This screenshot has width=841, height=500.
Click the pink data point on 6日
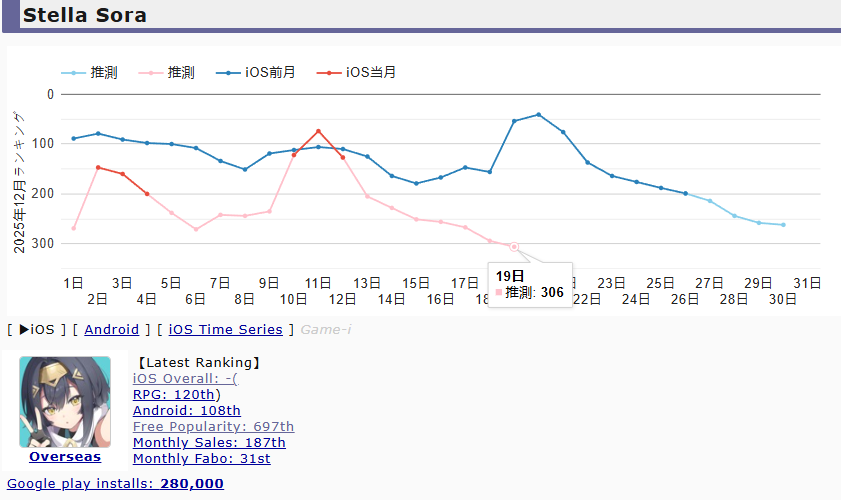[x=196, y=229]
